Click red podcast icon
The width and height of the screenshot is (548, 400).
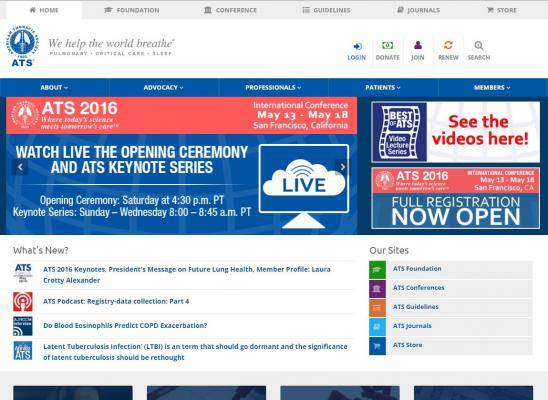[x=23, y=301]
